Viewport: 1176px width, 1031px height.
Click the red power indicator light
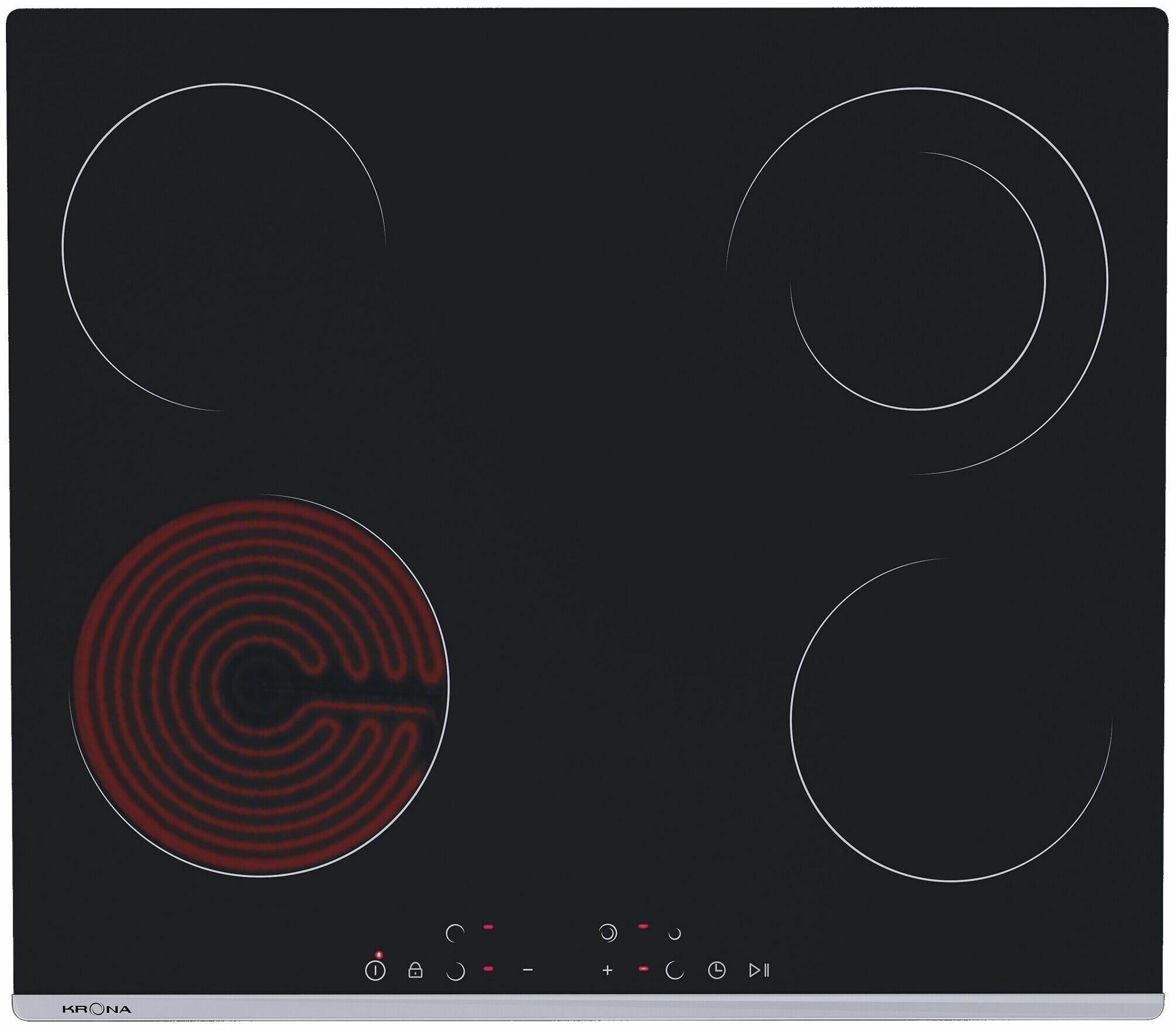pos(378,954)
